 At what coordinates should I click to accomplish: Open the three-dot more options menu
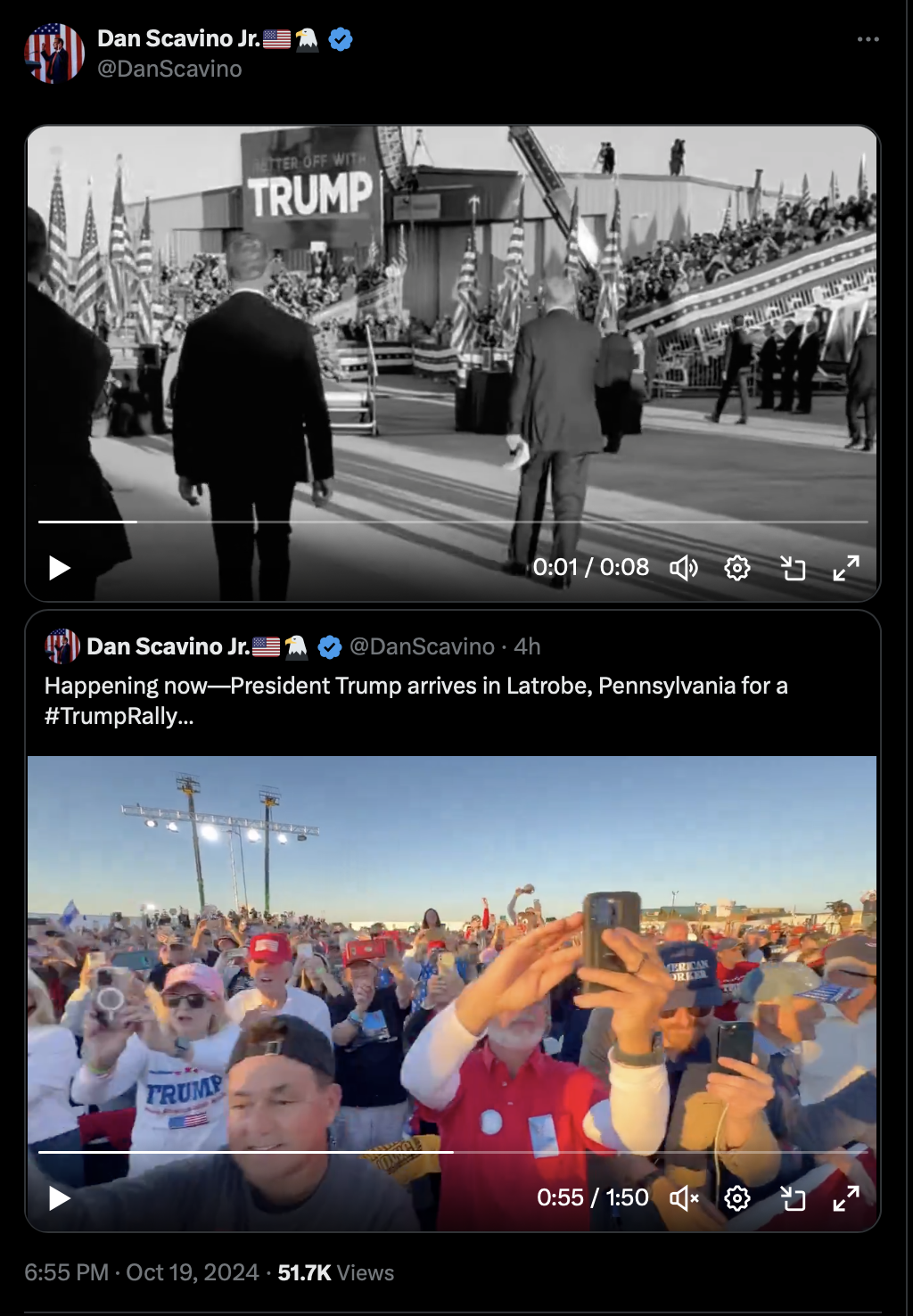click(868, 39)
